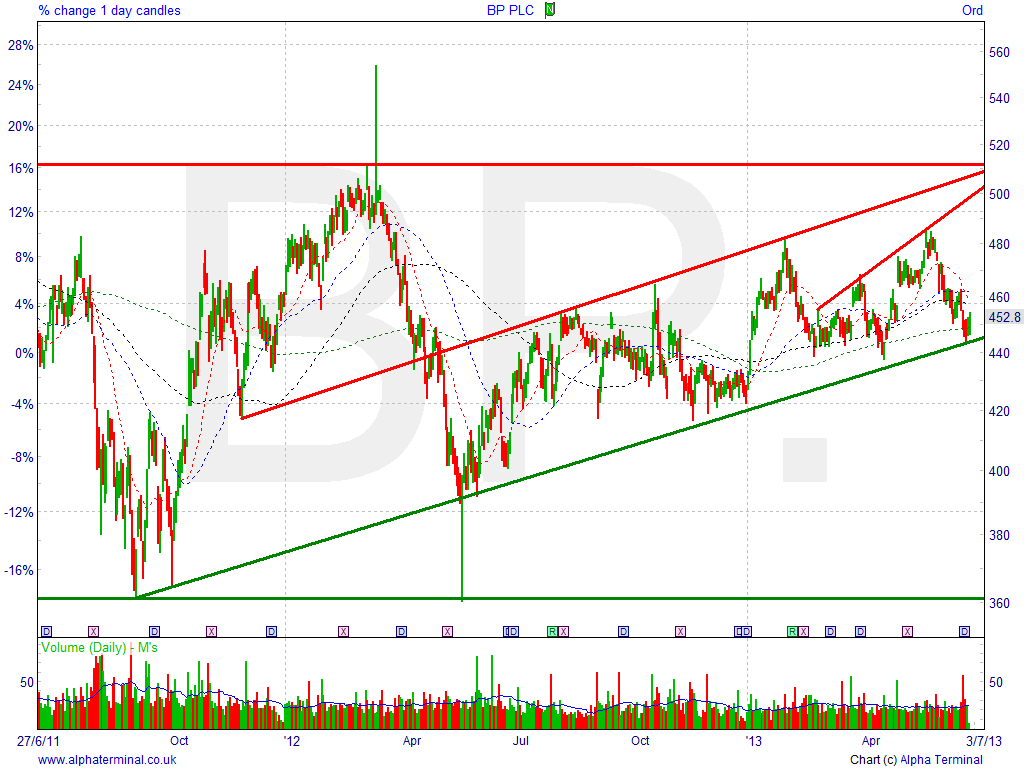
Task: Select the 'Volume (Daily) - M's' legend label
Action: tap(99, 647)
